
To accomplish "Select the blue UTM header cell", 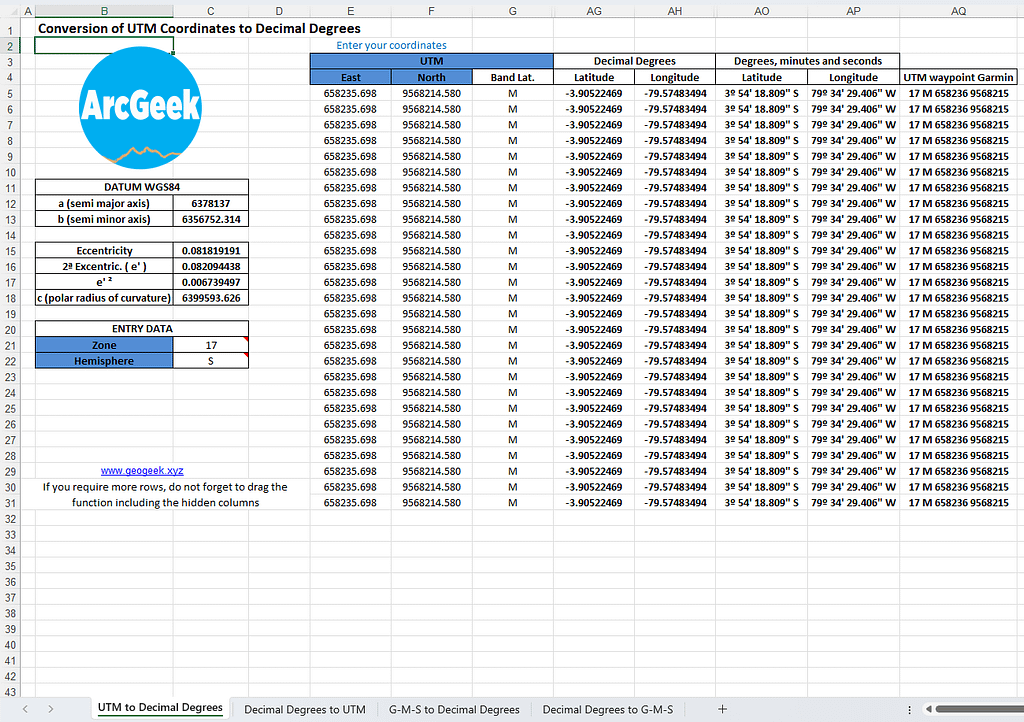I will [x=432, y=61].
